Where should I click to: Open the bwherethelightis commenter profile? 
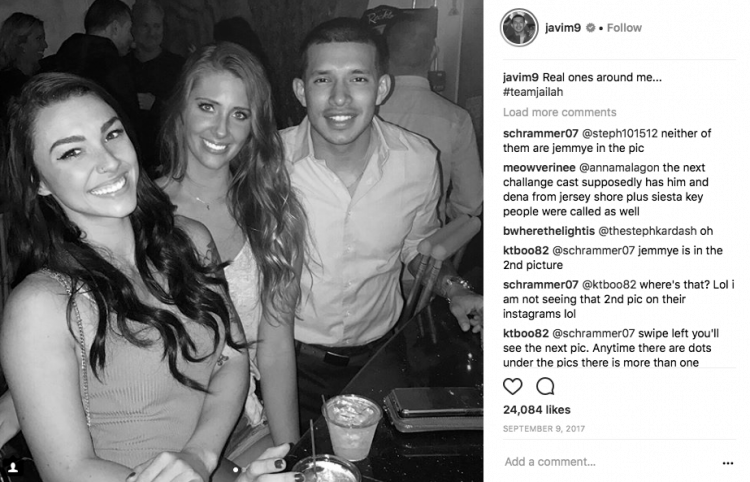pos(549,231)
